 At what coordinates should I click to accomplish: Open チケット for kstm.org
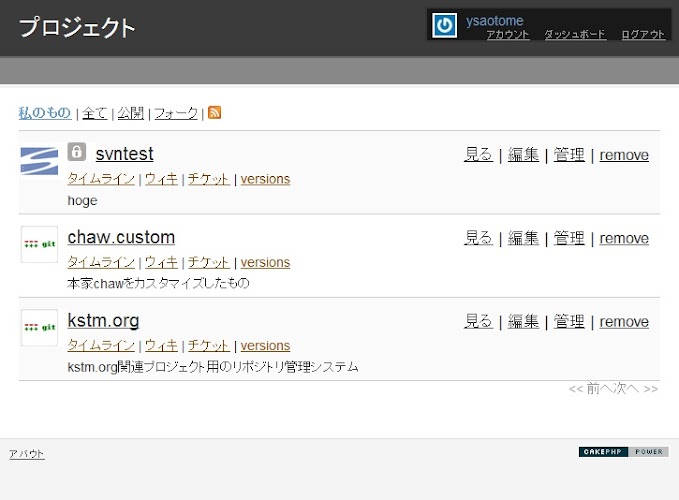[209, 345]
